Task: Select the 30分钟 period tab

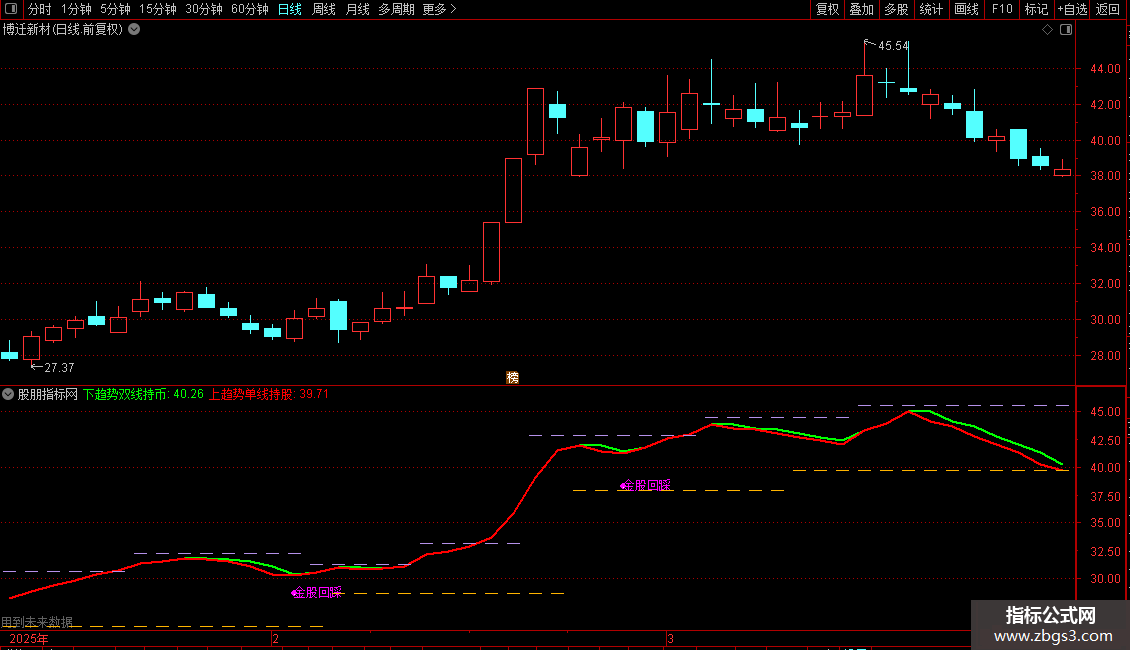Action: tap(204, 9)
